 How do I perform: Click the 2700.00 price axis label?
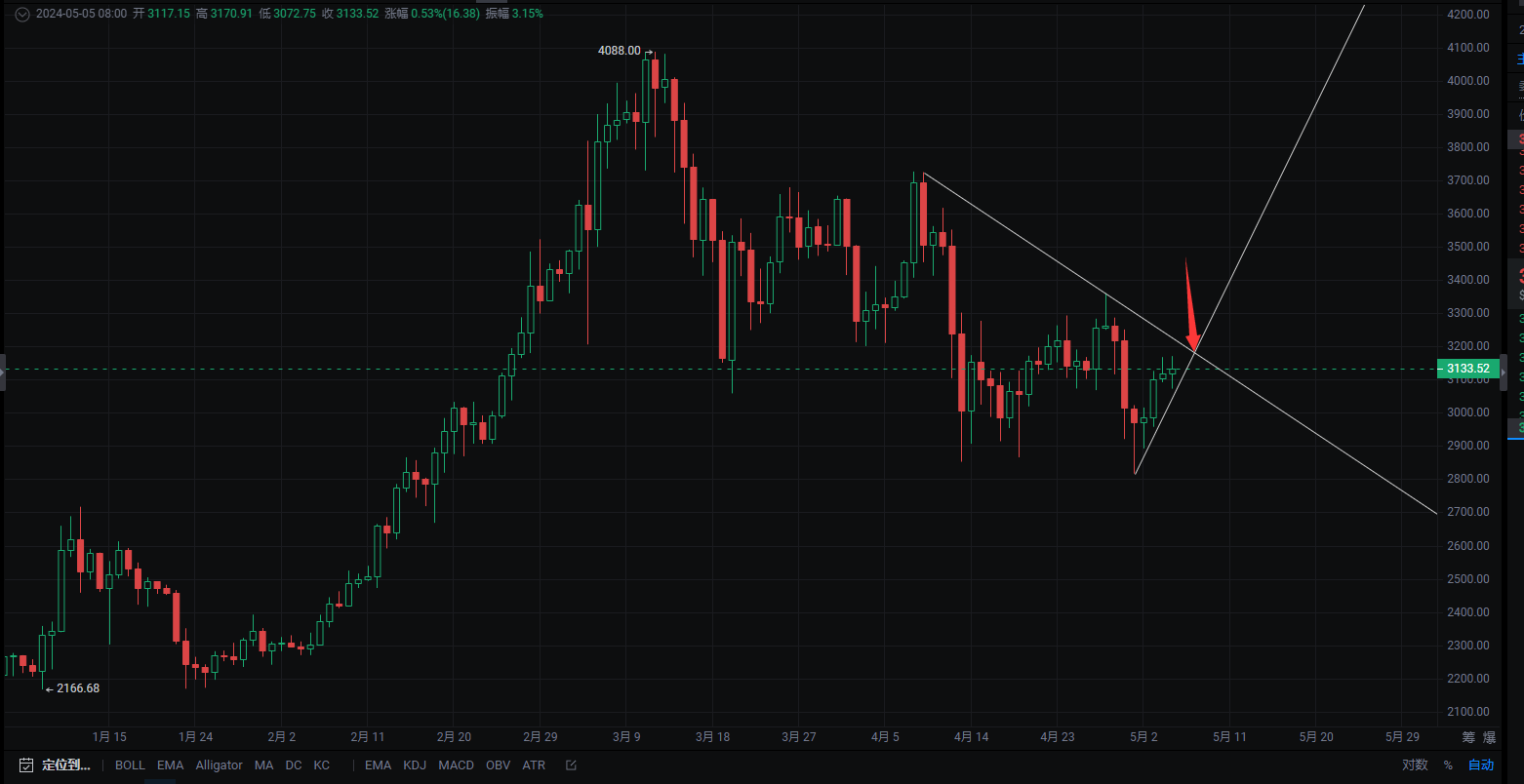tap(1468, 512)
